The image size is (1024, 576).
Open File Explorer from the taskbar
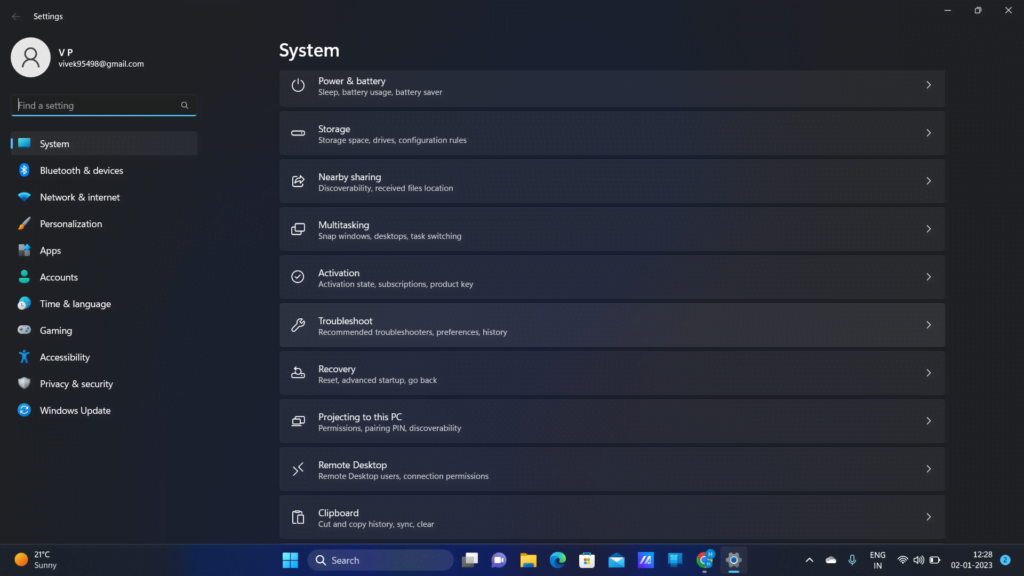coord(528,560)
